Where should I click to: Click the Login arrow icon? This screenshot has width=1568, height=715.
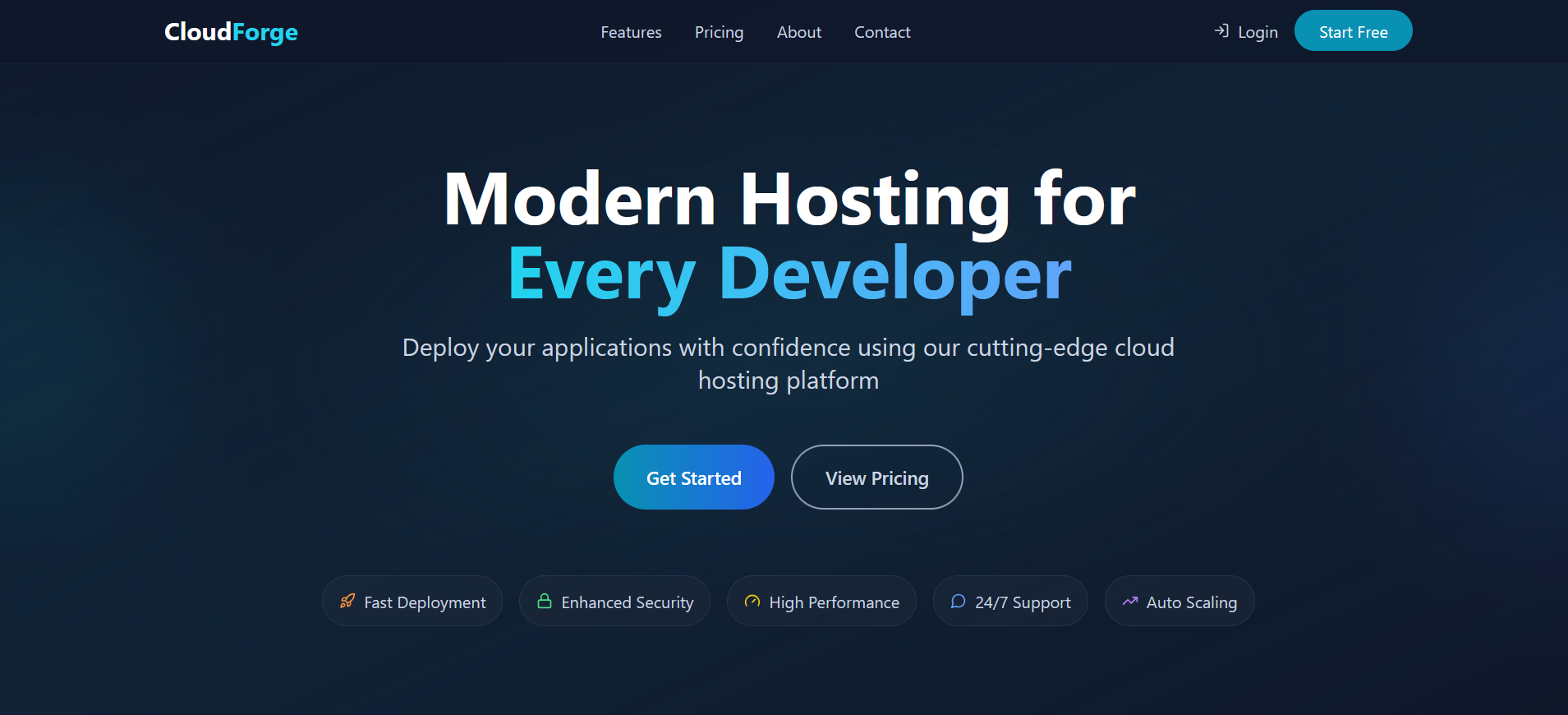click(1221, 31)
